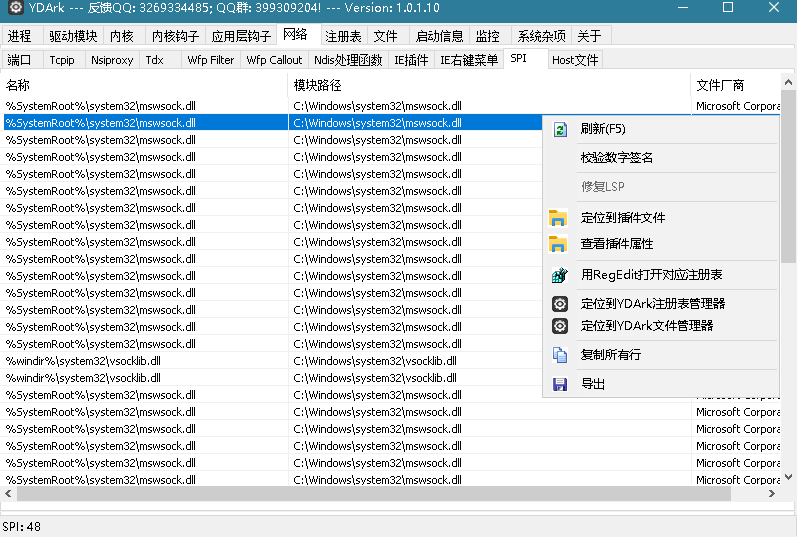Open the 驱动模块 tab
This screenshot has width=797, height=537.
(x=73, y=36)
